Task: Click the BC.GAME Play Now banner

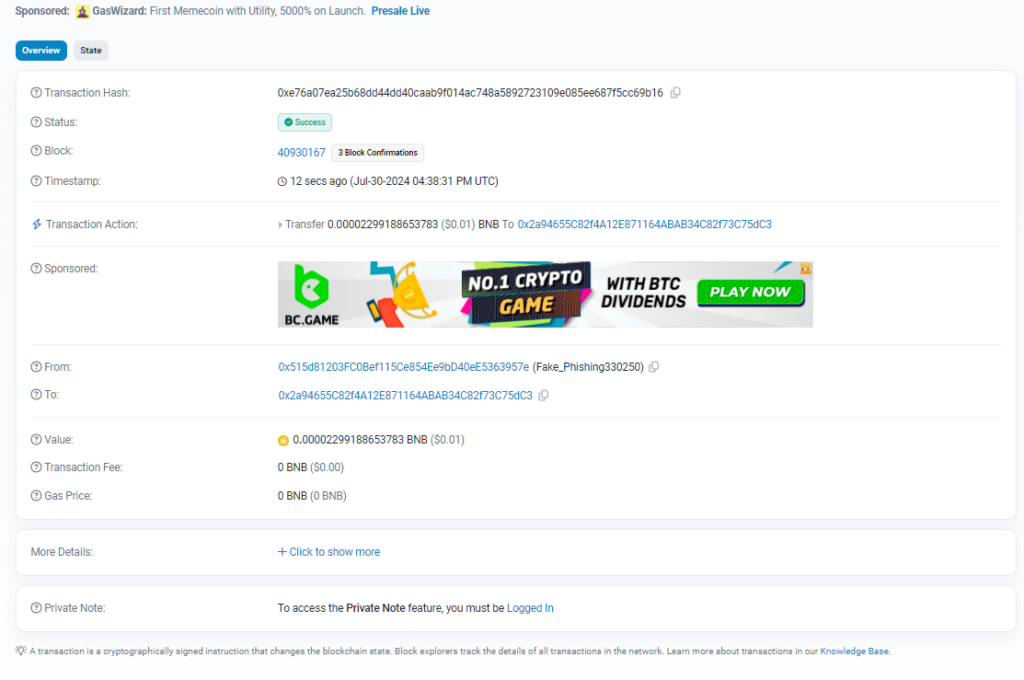Action: click(750, 292)
